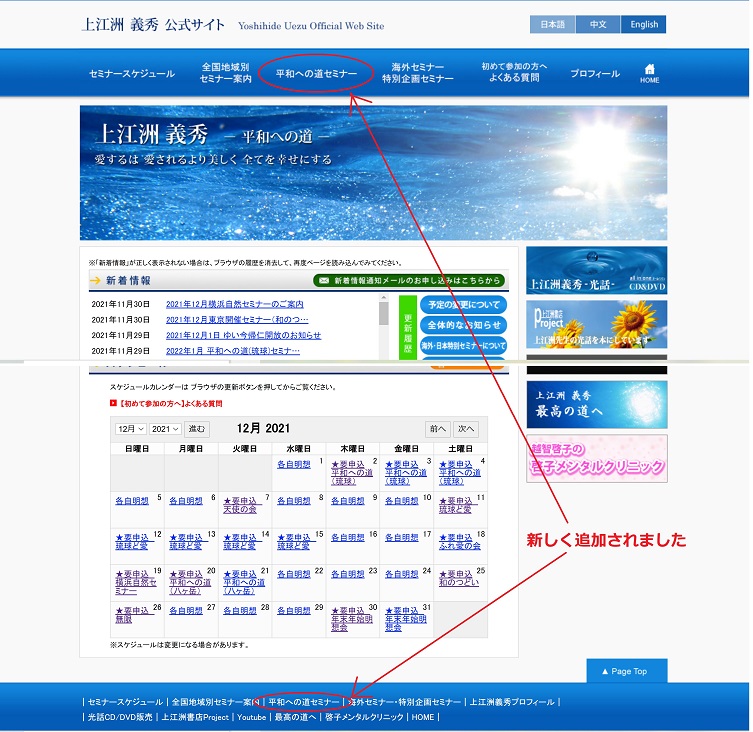Viewport: 753px width, 732px height.
Task: Open news link 2022年1月 平和への道(琉球)セミナー
Action: [x=233, y=351]
